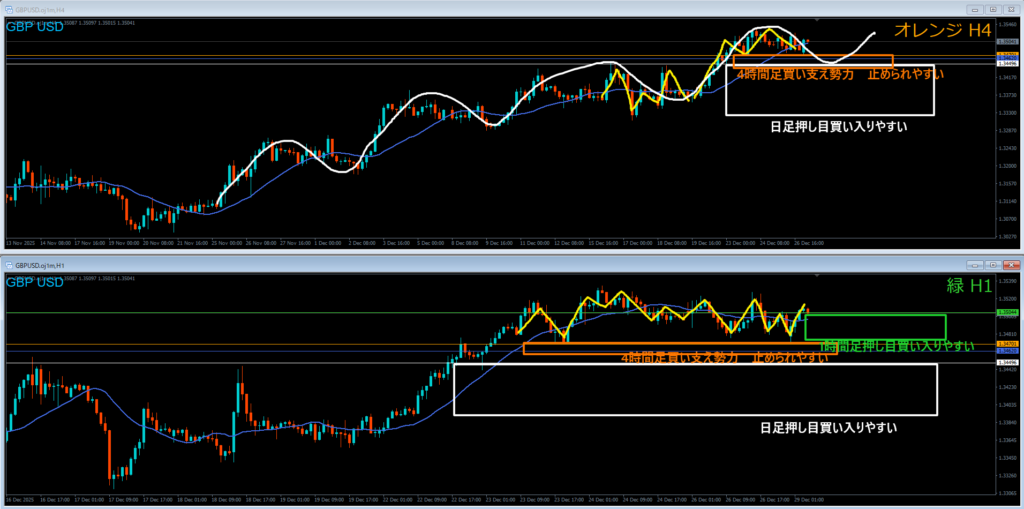Select the '日足押し目買い入りやすい' text in H4 chart
The width and height of the screenshot is (1024, 509).
point(838,127)
